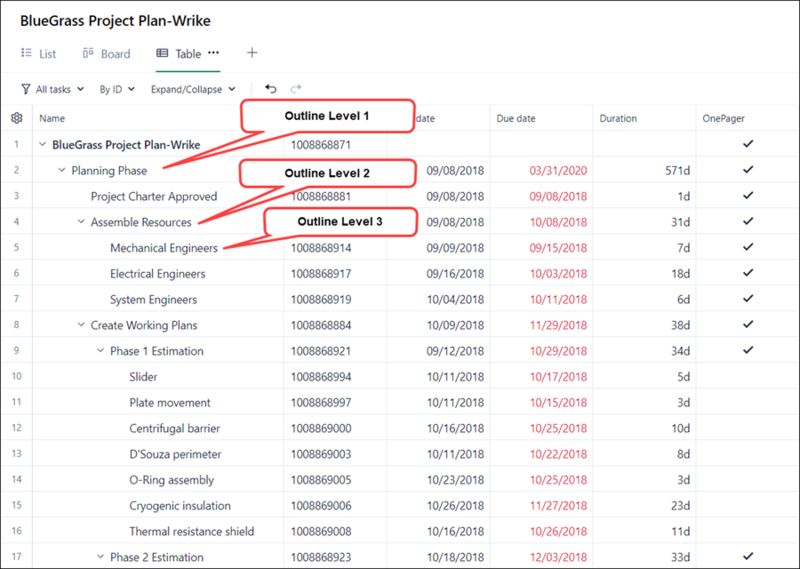Viewport: 800px width, 569px height.
Task: Click the All tasks filter funnel icon
Action: point(26,89)
